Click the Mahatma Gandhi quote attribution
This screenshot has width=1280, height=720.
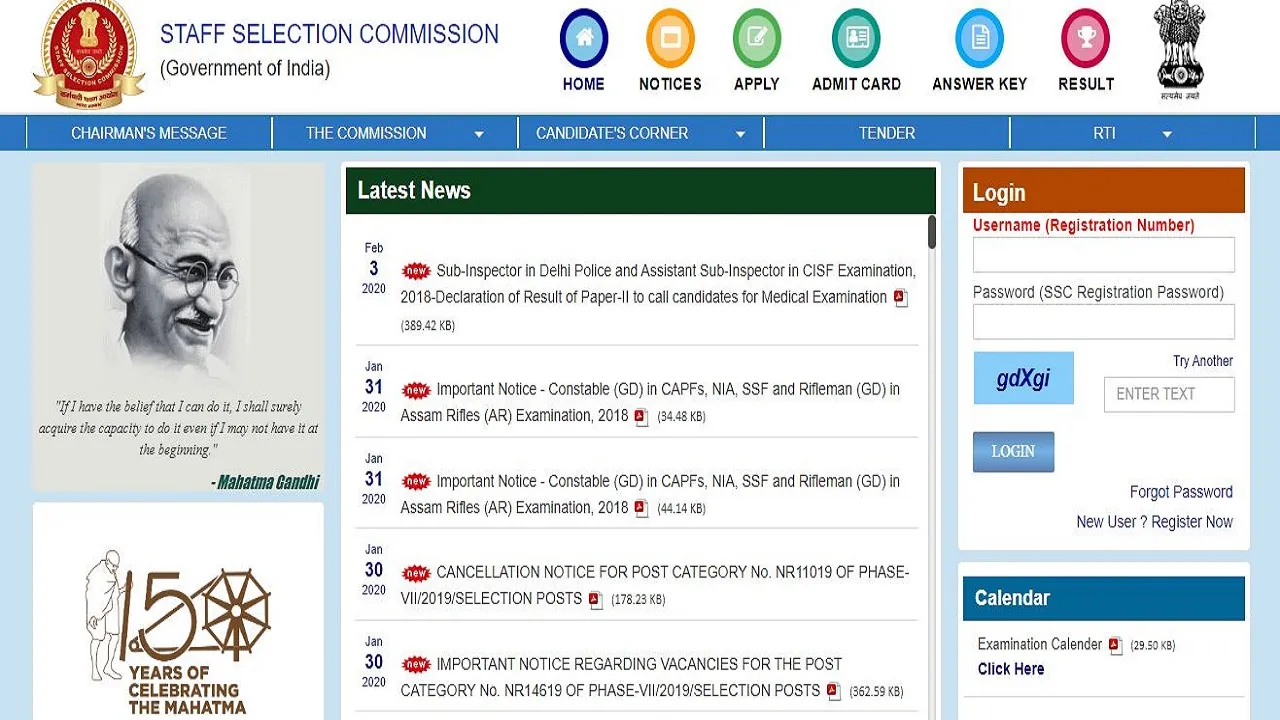tap(265, 482)
